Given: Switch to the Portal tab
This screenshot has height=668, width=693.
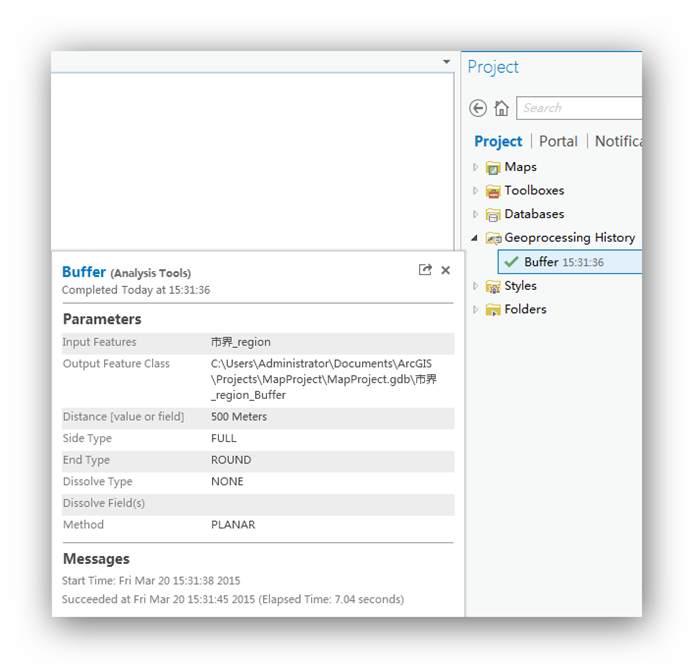Looking at the screenshot, I should pyautogui.click(x=558, y=141).
